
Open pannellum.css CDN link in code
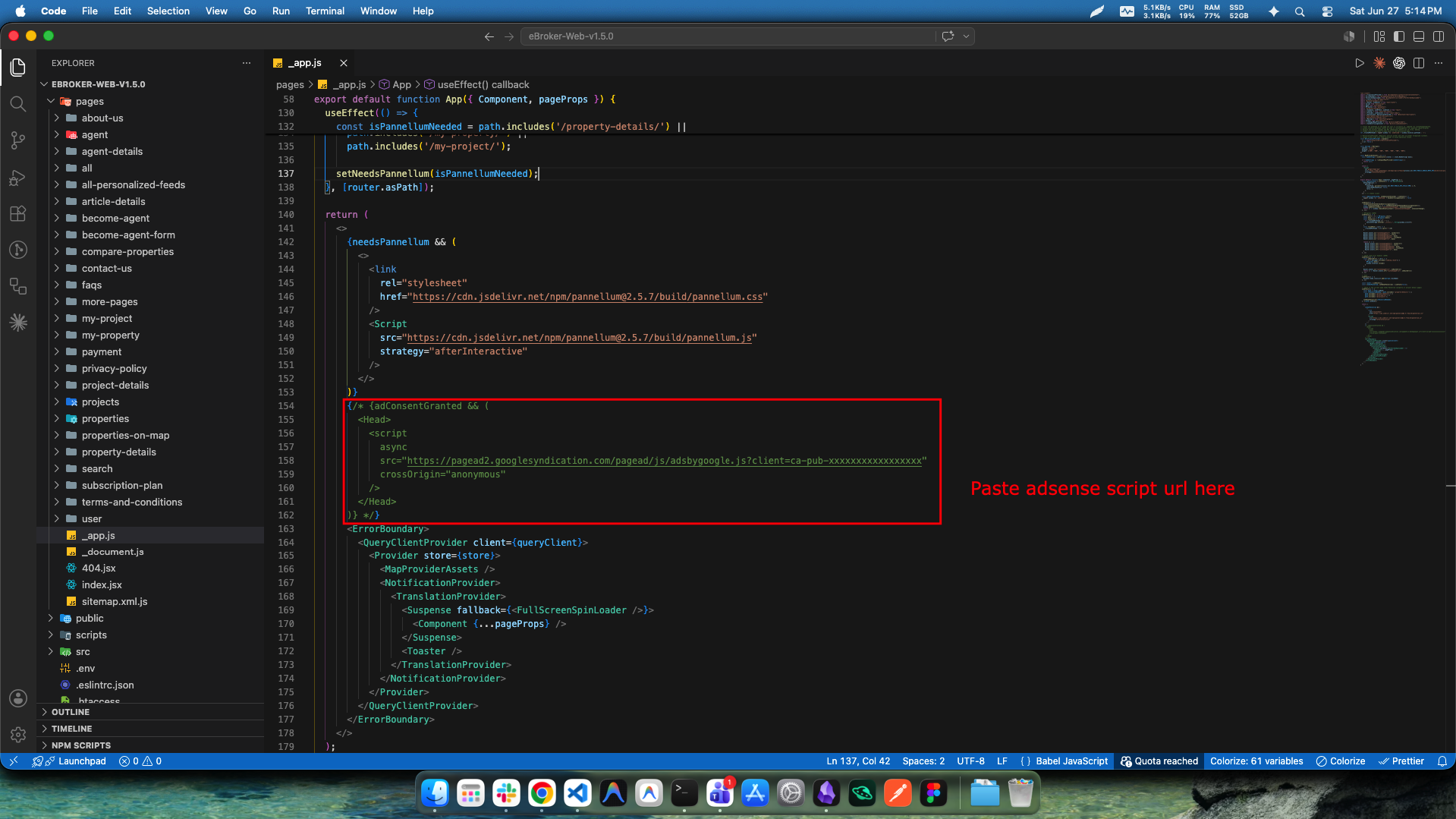[587, 297]
